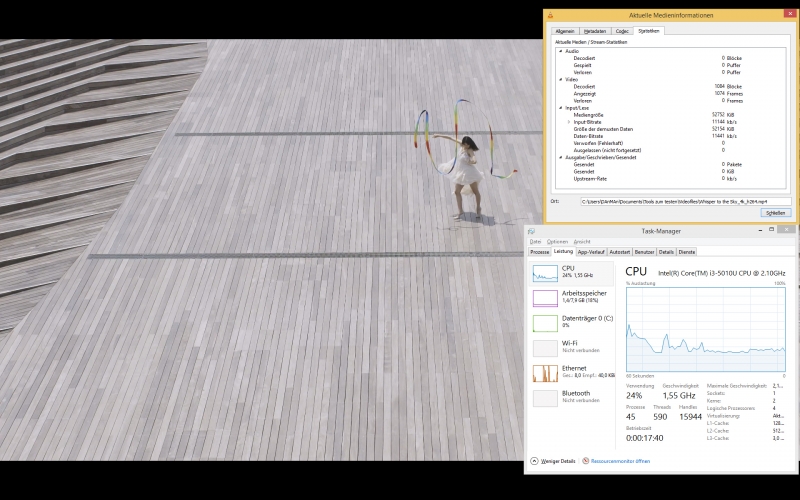This screenshot has height=500, width=800.
Task: Collapse the Audio statistics group
Action: pyautogui.click(x=561, y=51)
